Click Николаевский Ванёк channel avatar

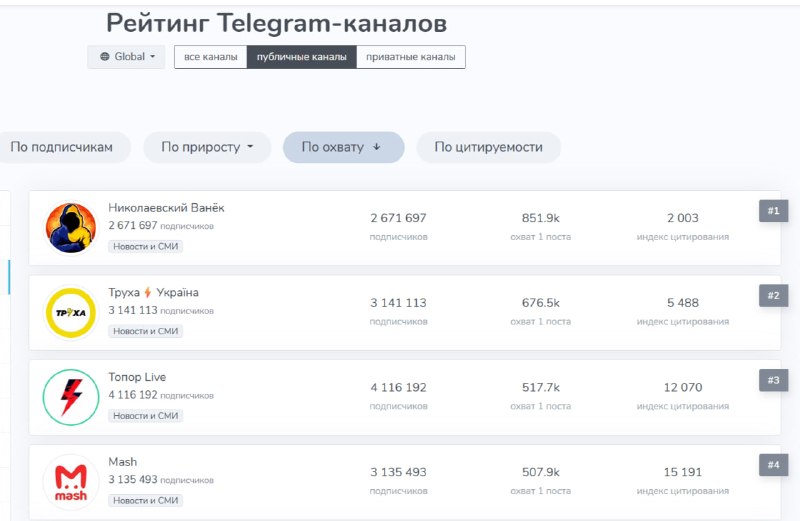point(71,228)
